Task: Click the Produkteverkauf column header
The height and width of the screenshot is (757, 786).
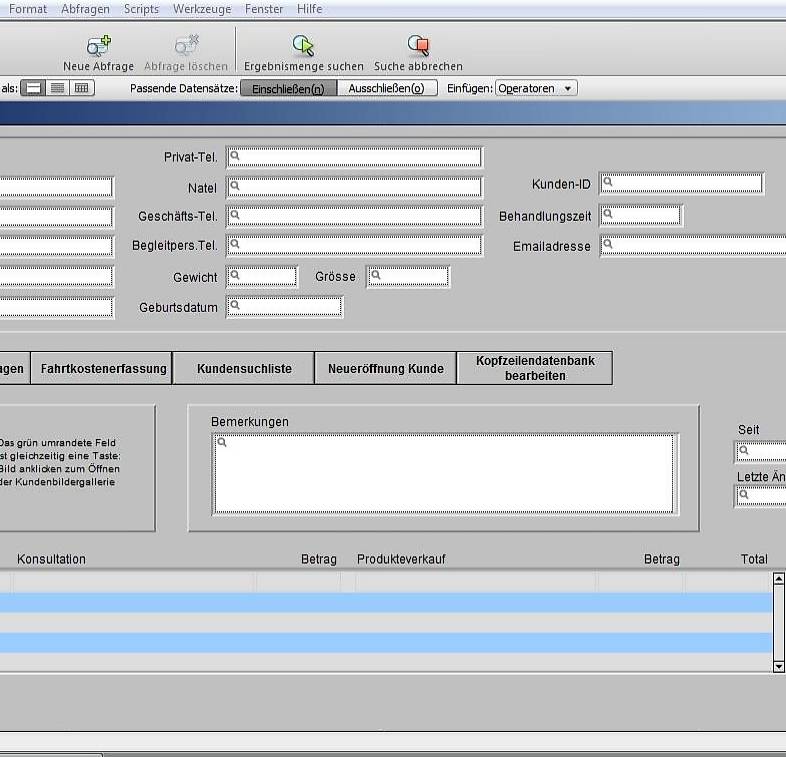Action: point(401,559)
